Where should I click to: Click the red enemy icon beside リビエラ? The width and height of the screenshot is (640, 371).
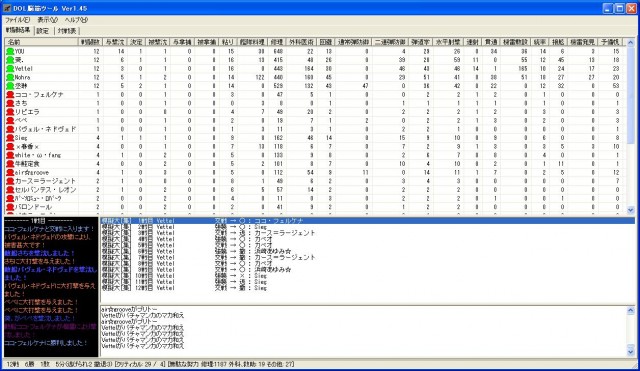click(10, 112)
